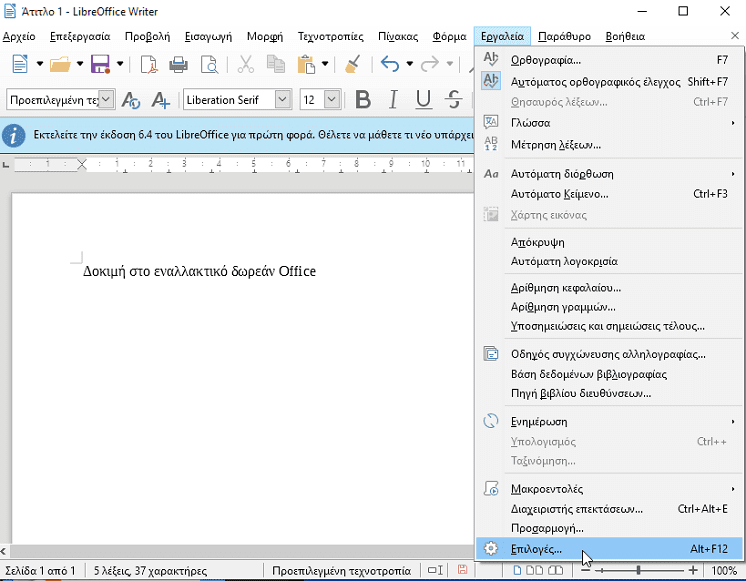Click 100% zoom level in status bar

[x=724, y=570]
